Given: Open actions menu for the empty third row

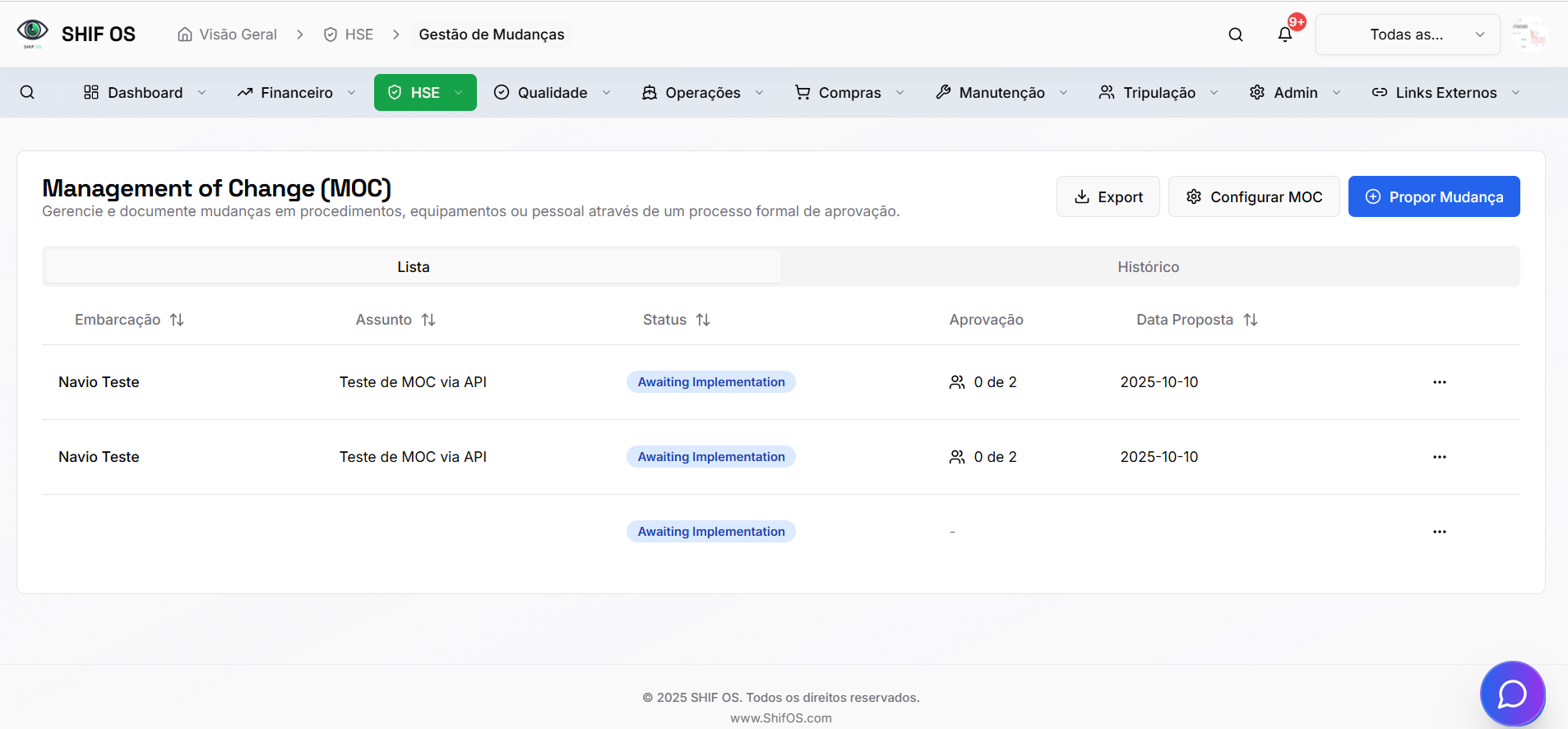Looking at the screenshot, I should [1439, 532].
